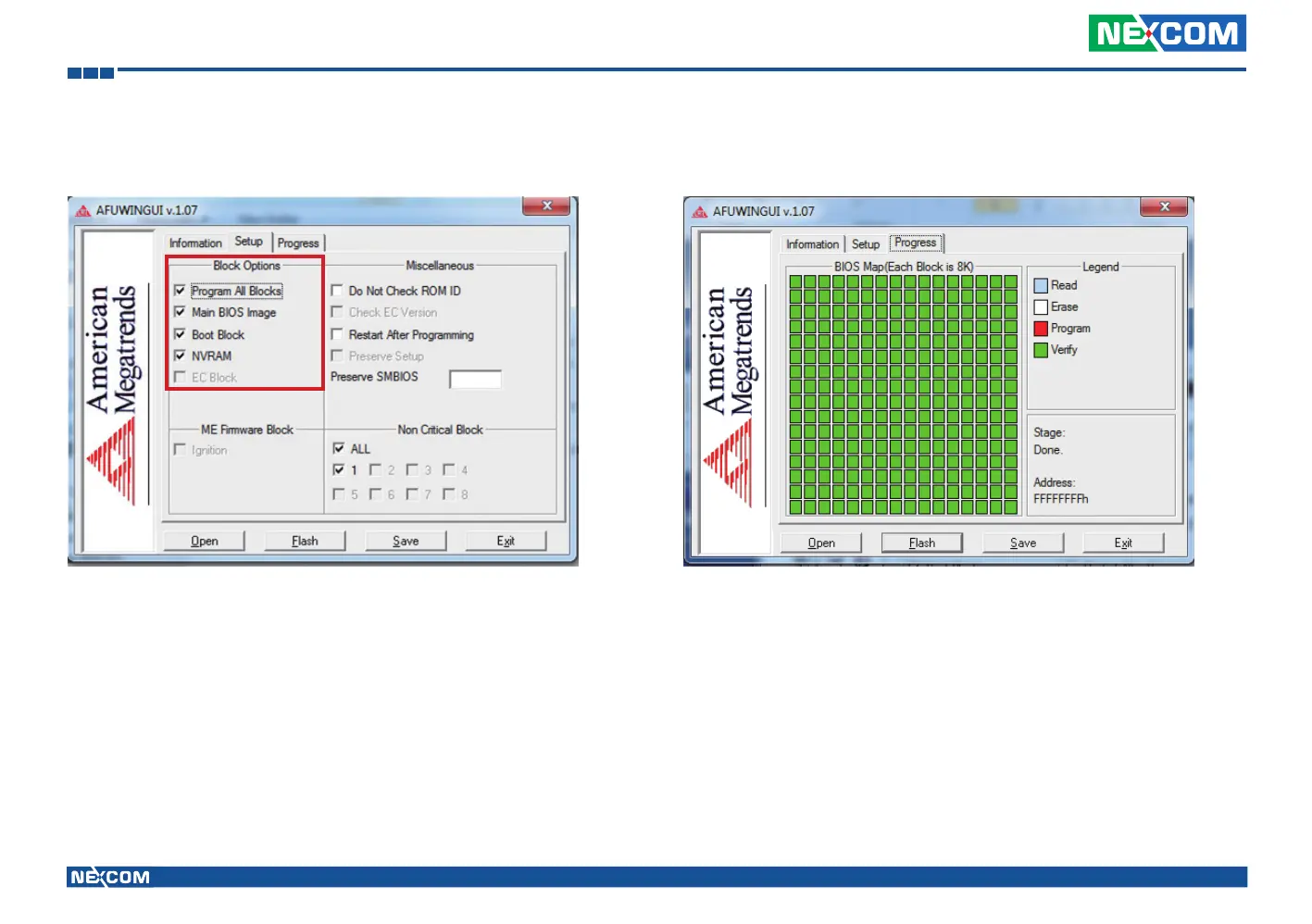Click the AFUWINGUI title icon in the Setup window

tap(83, 211)
